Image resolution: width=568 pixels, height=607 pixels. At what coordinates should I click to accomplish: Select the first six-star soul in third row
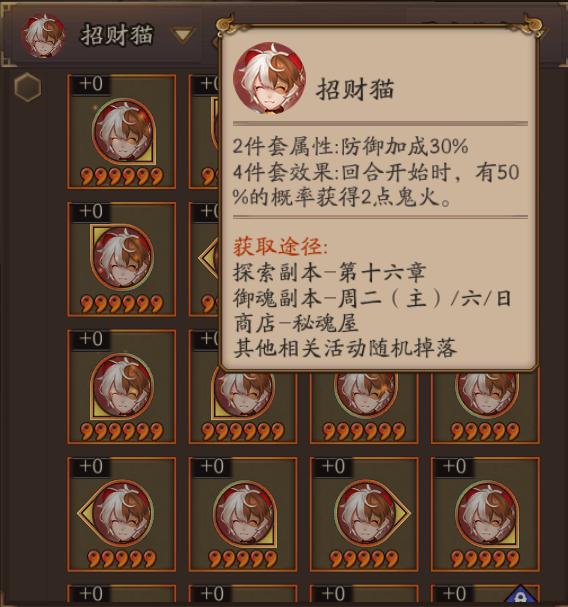click(122, 387)
